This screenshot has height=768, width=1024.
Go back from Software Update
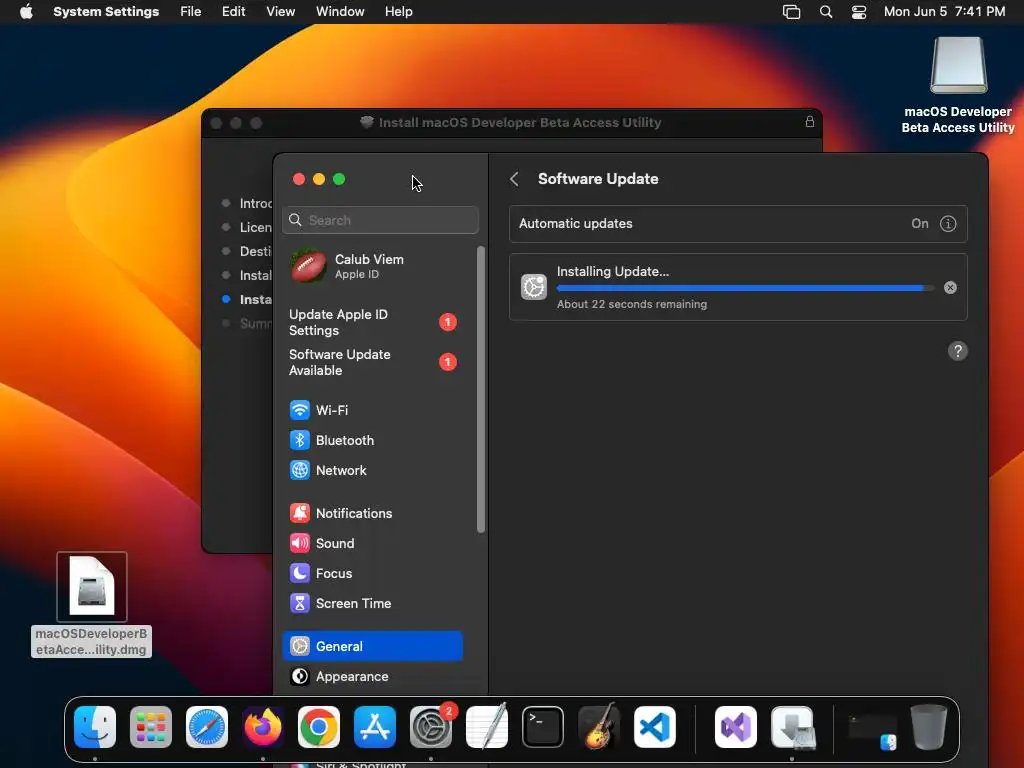coord(515,179)
